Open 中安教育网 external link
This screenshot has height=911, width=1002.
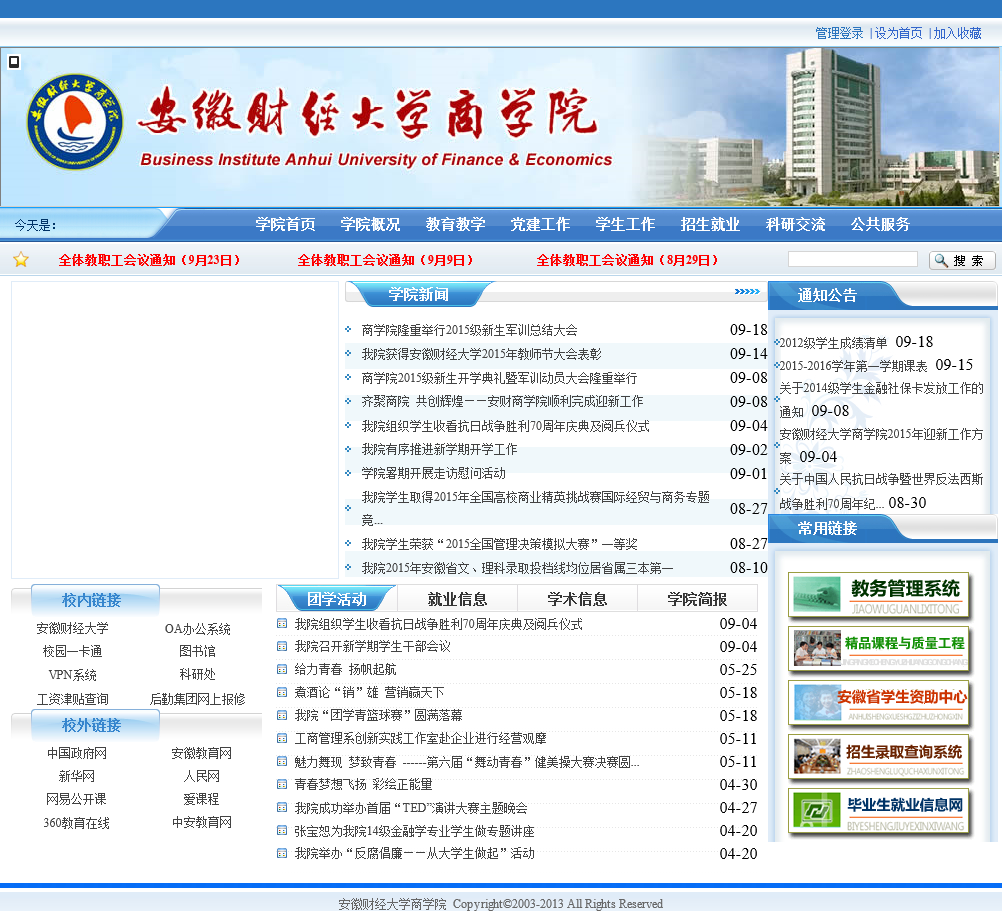pyautogui.click(x=201, y=823)
